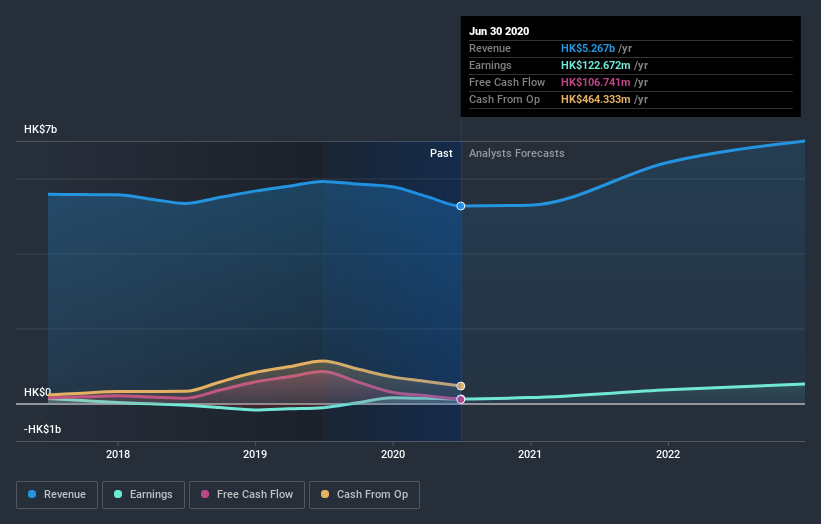Click the orange Cash From Op legend dot
Viewport: 821px width, 524px height.
(x=325, y=494)
